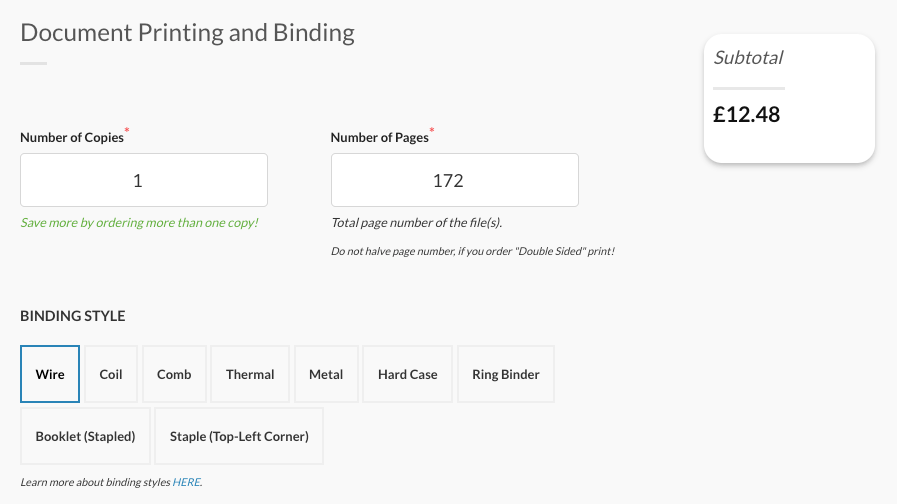Click the £12.48 subtotal amount
Viewport: 897px width, 504px height.
pos(746,115)
